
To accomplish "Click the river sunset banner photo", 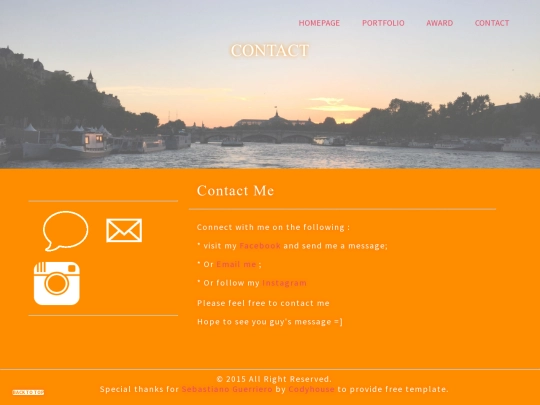I will [270, 103].
